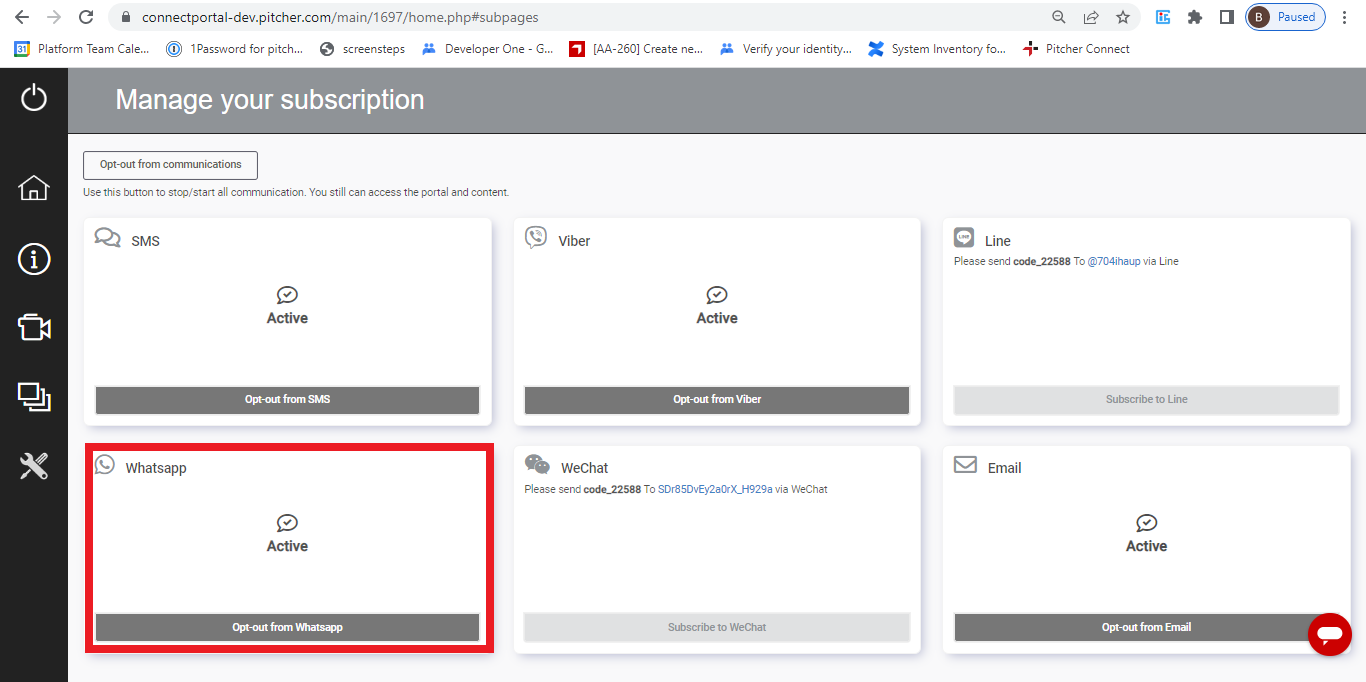Click the stacked windows sidebar icon
This screenshot has height=682, width=1366.
(34, 397)
